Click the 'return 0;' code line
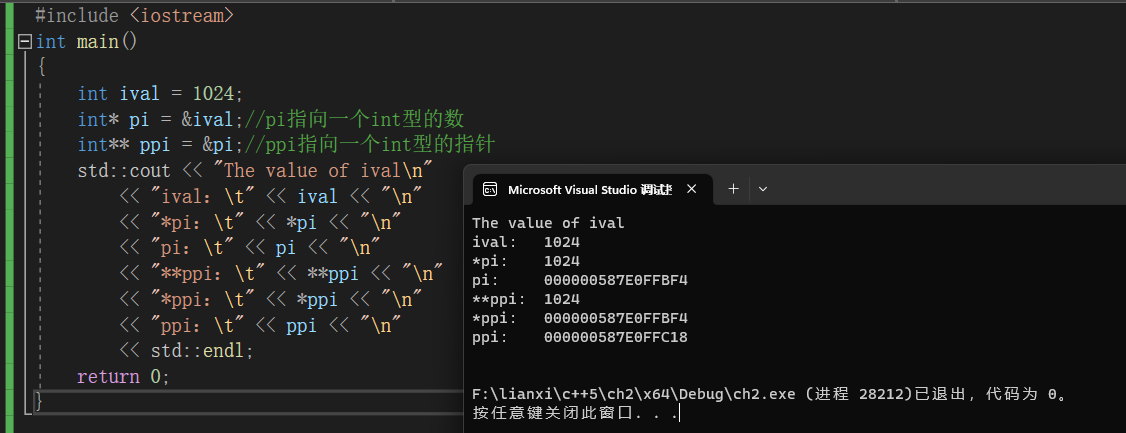Screen dimensions: 1126x433 coord(124,376)
